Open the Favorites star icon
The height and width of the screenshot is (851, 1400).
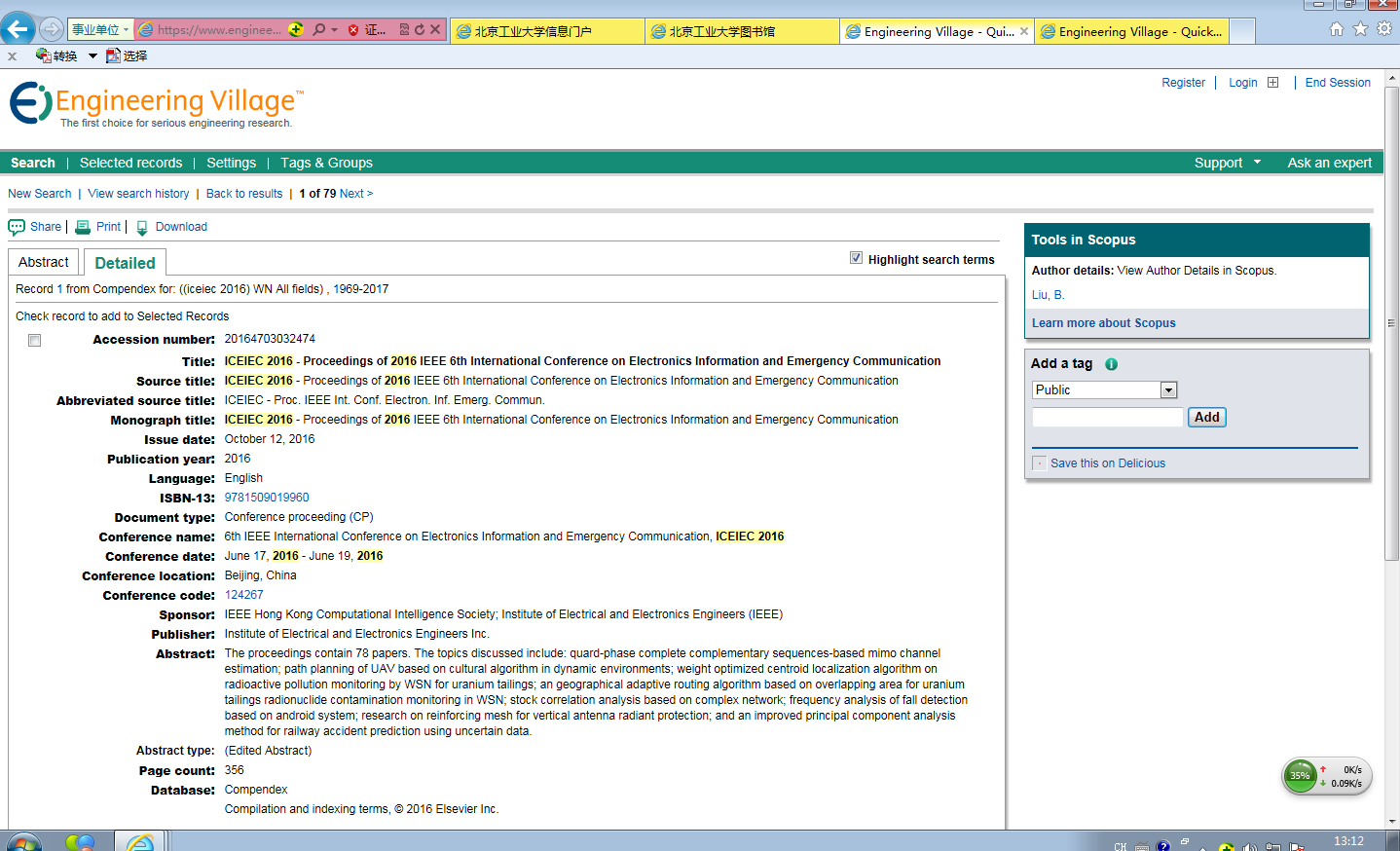pyautogui.click(x=1360, y=28)
